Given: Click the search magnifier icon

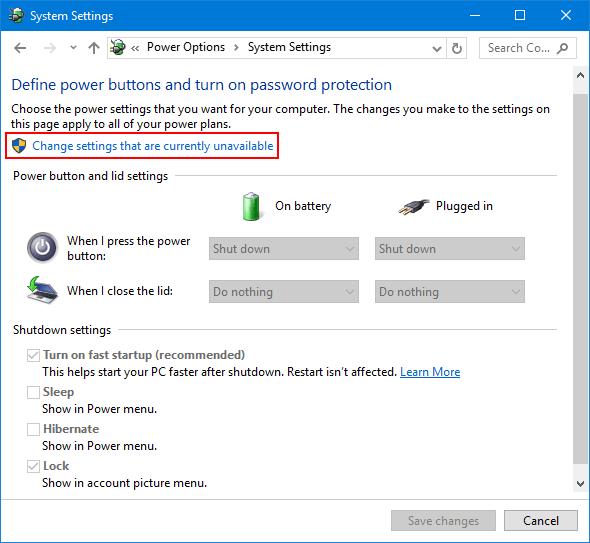Looking at the screenshot, I should click(x=563, y=48).
